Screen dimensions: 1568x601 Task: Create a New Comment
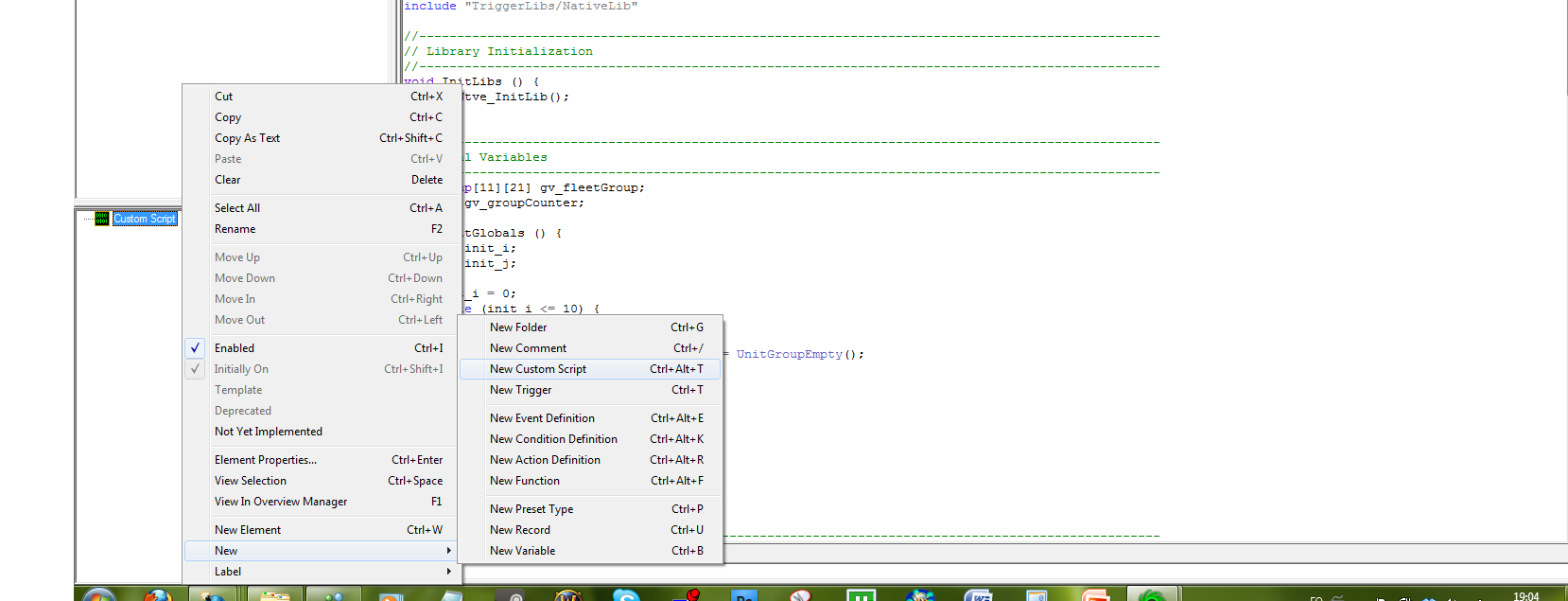click(590, 348)
